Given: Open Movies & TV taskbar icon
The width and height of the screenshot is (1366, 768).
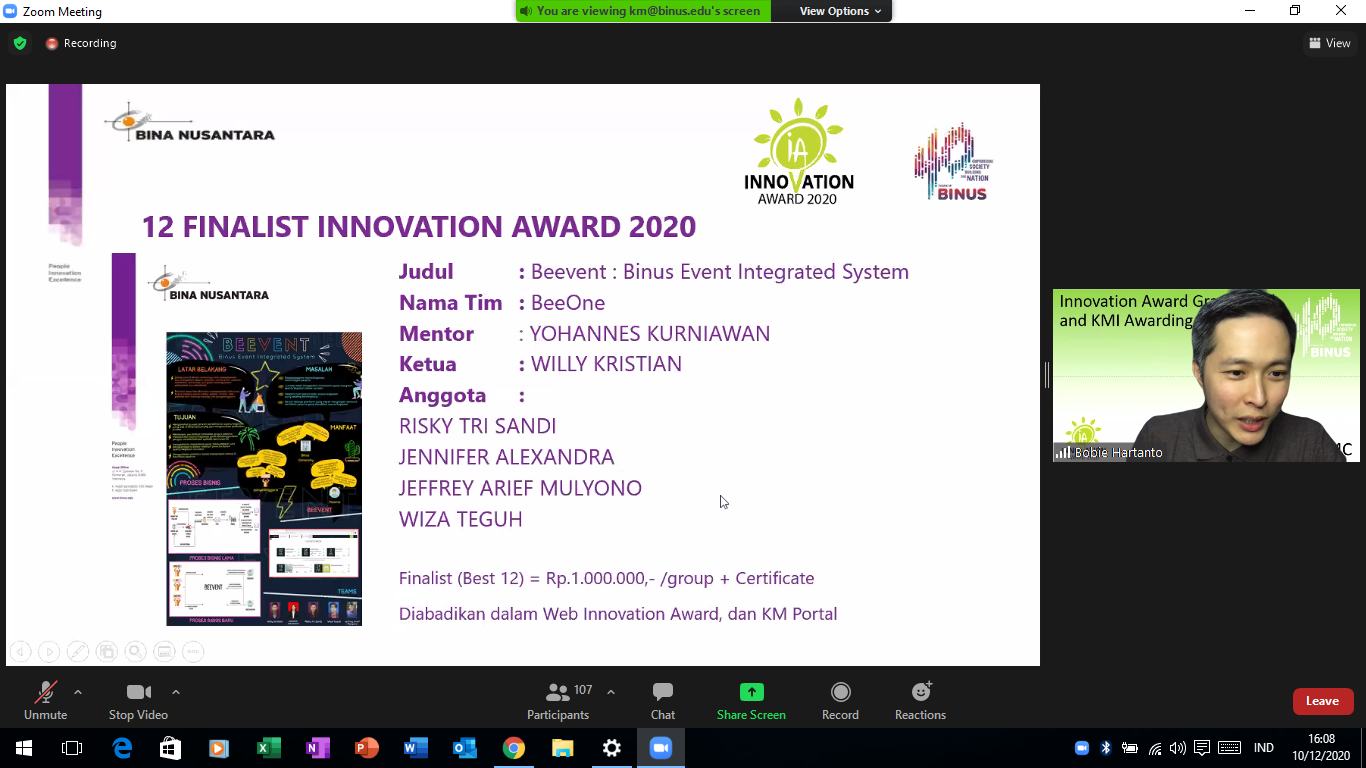Looking at the screenshot, I should pyautogui.click(x=219, y=748).
